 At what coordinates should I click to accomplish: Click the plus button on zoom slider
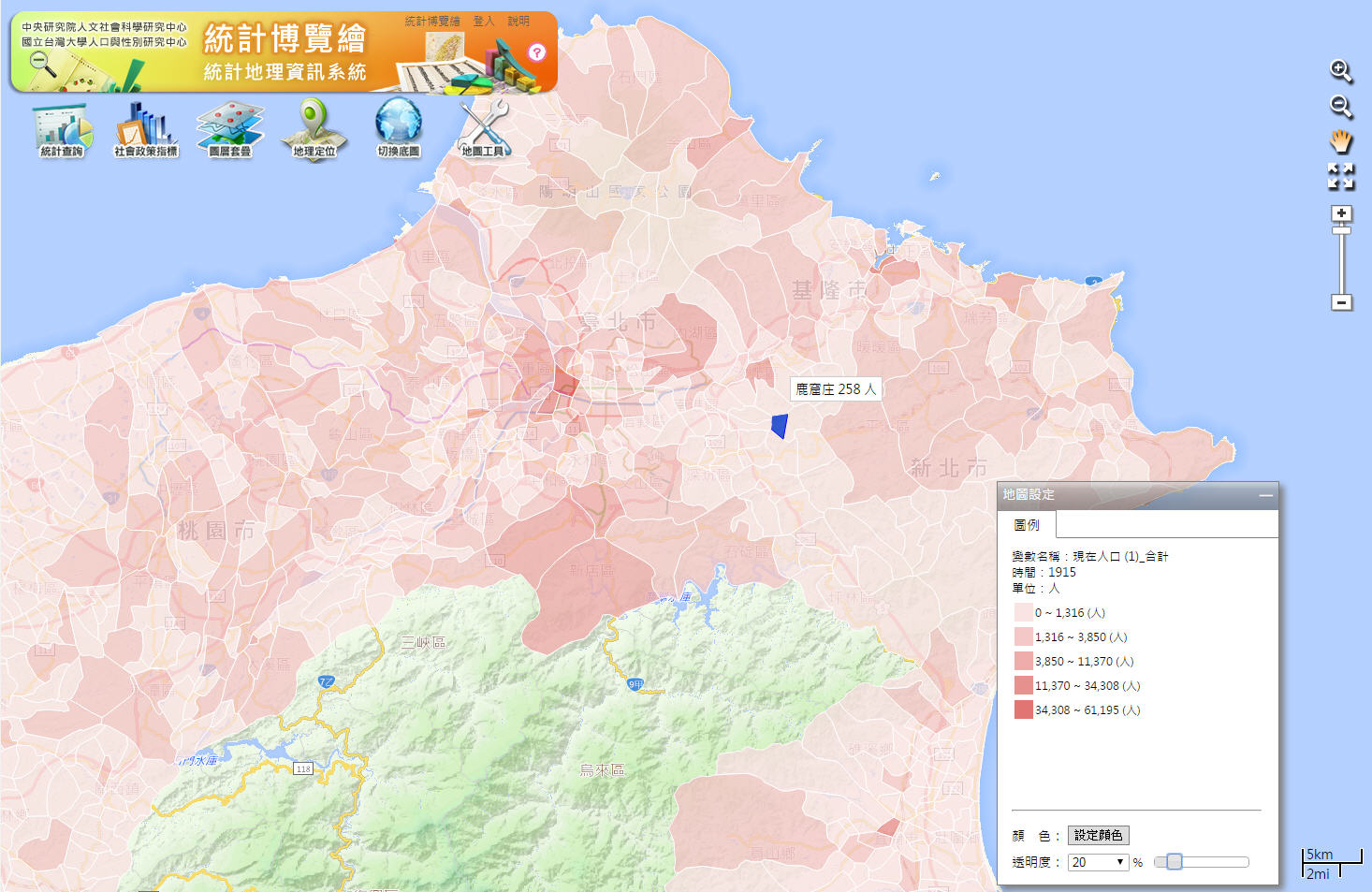point(1341,213)
